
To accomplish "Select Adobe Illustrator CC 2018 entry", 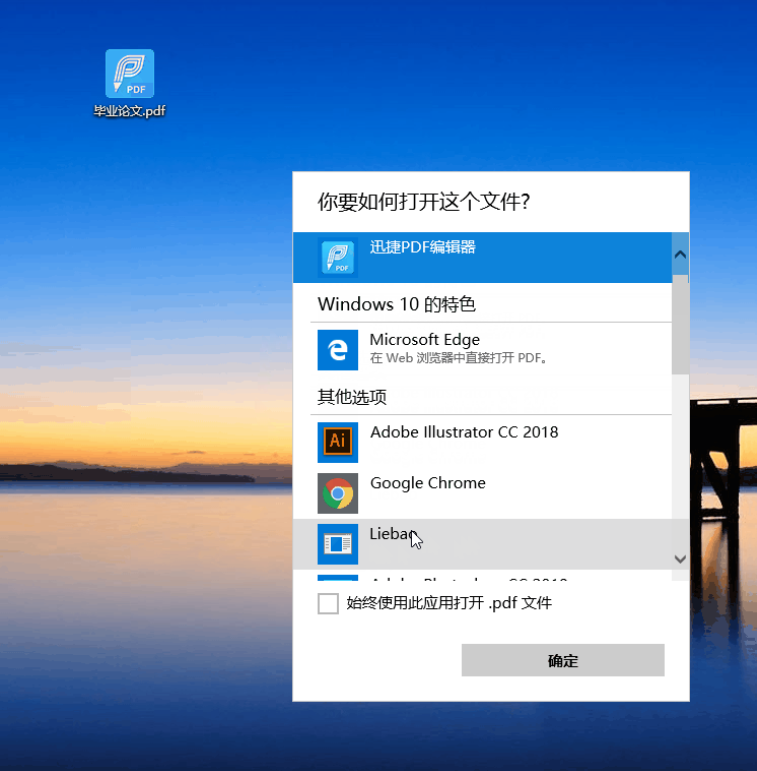I will [482, 443].
